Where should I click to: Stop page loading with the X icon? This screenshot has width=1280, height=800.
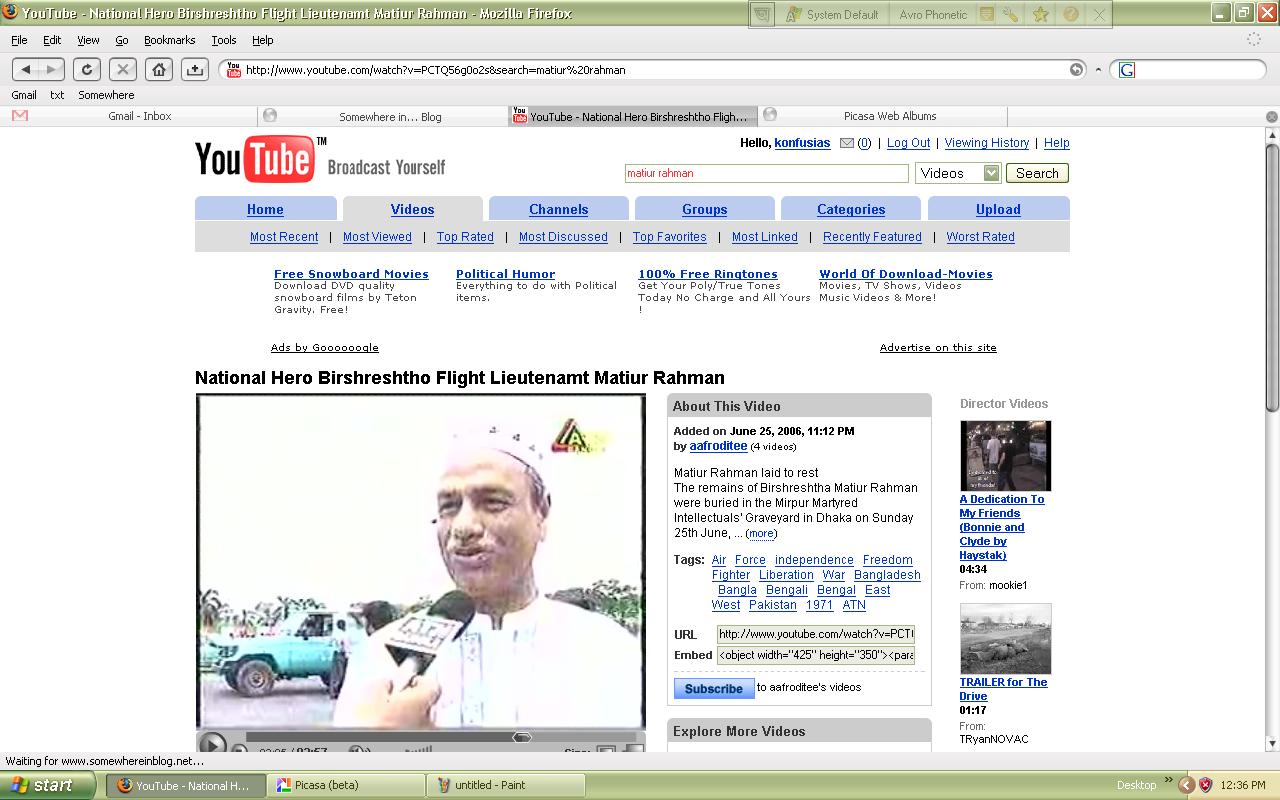[122, 69]
